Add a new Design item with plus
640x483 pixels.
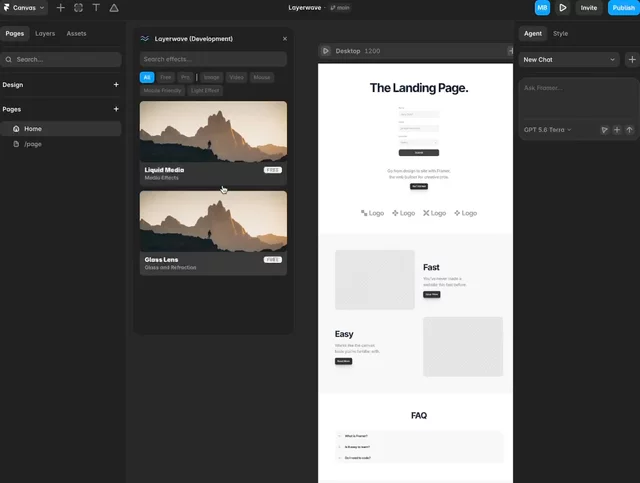point(116,85)
